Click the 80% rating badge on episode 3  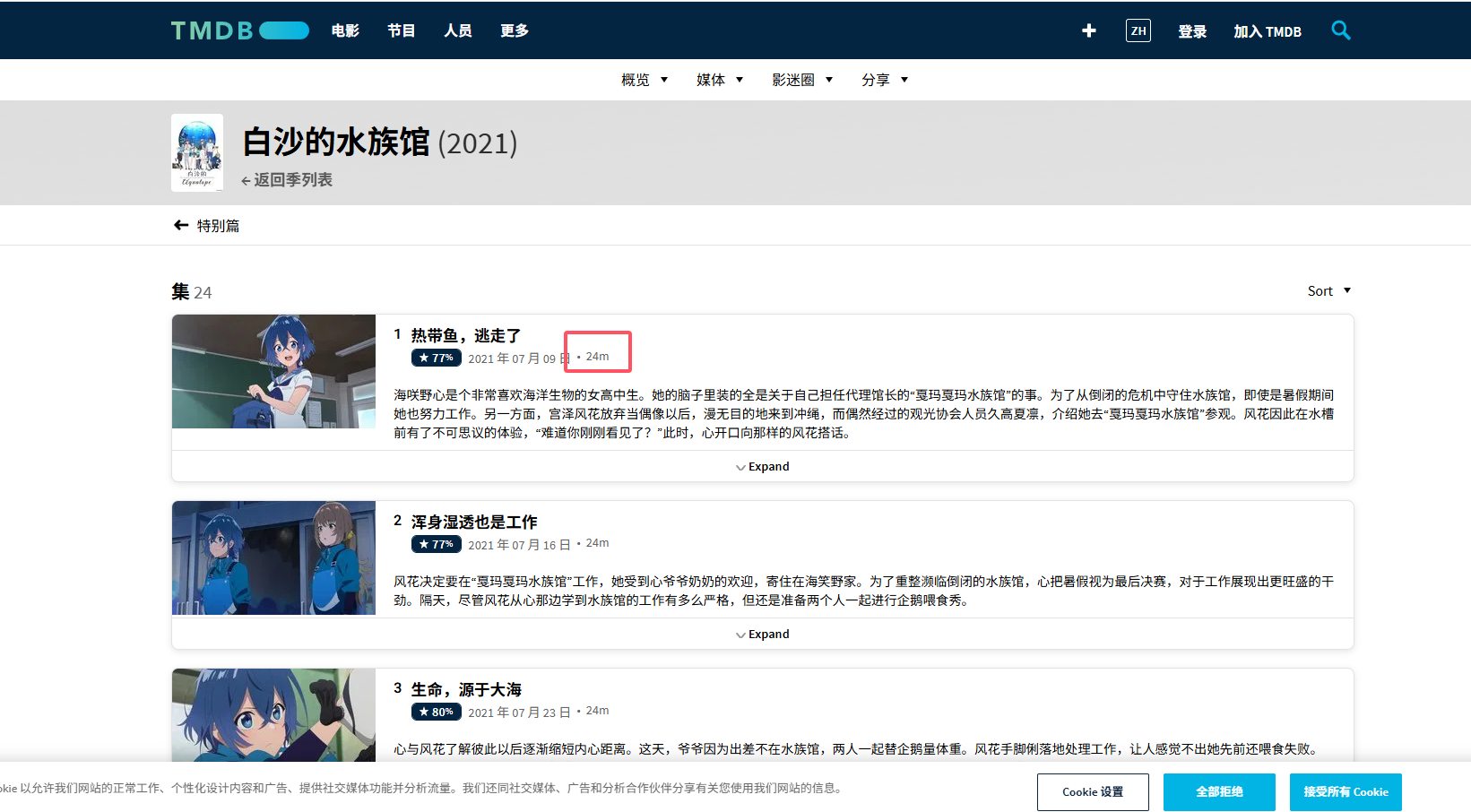[x=437, y=712]
